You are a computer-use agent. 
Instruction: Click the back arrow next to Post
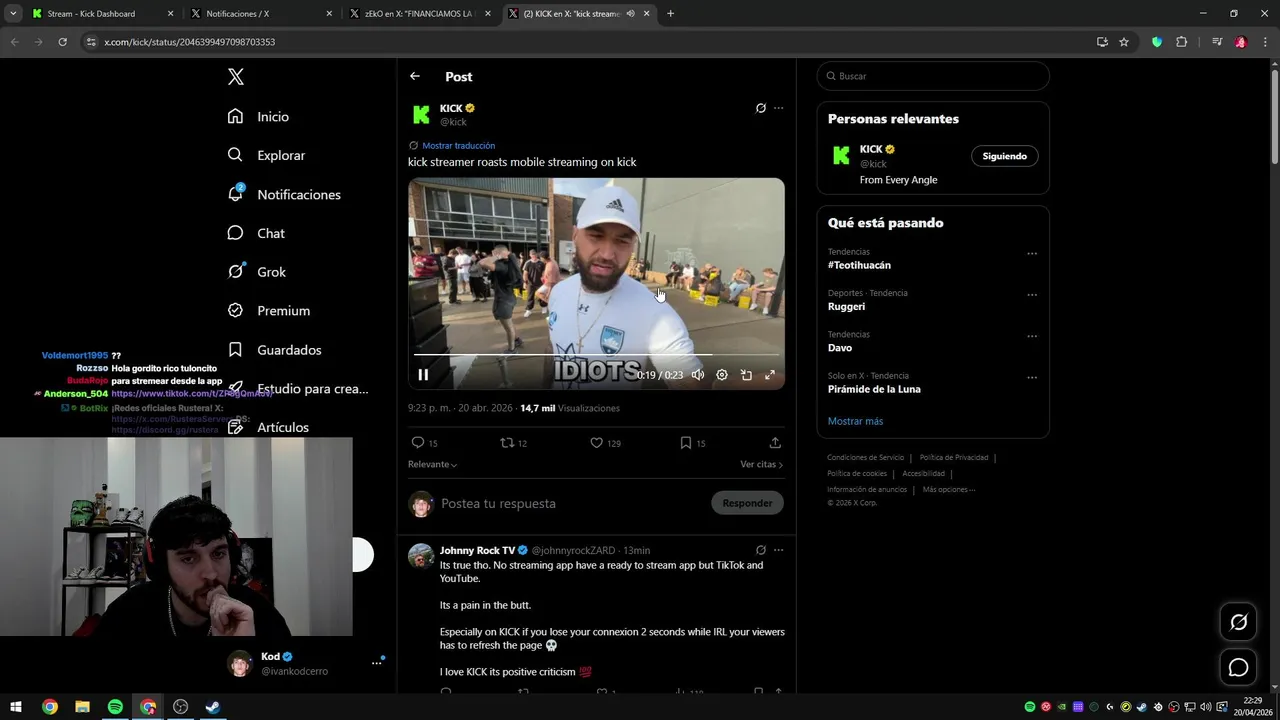tap(415, 76)
